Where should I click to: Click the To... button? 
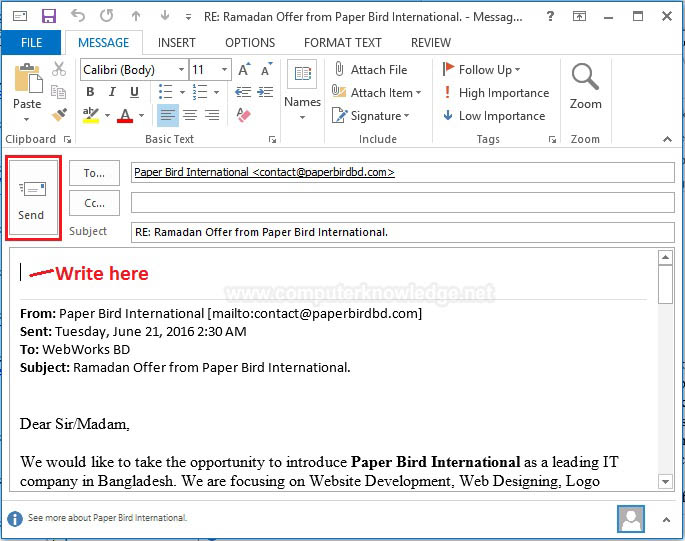coord(94,173)
